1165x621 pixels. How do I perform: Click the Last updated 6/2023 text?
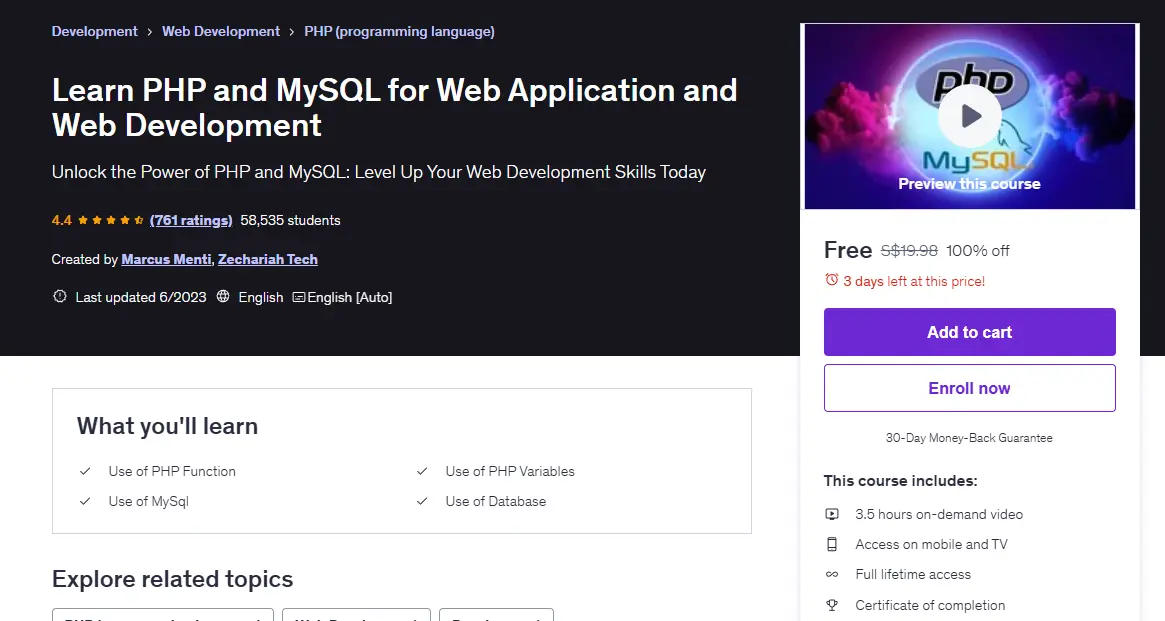[141, 297]
